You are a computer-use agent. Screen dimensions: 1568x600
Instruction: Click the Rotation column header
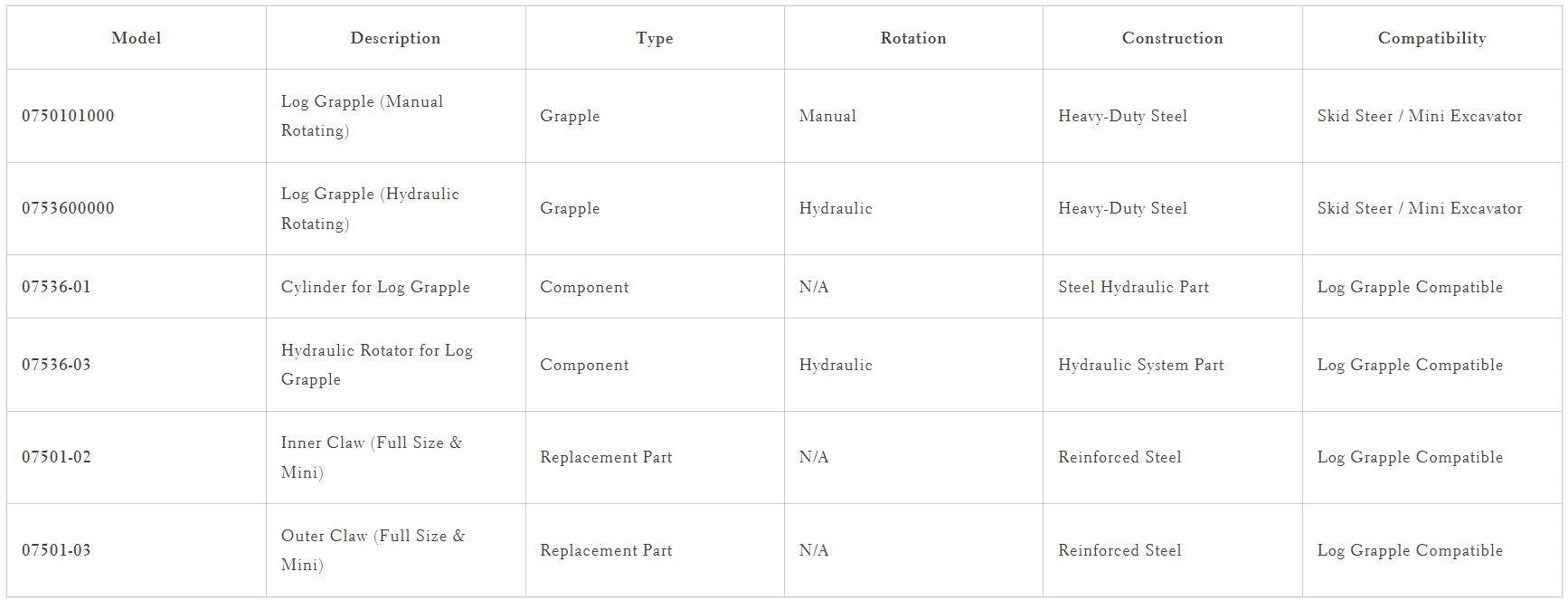point(913,38)
